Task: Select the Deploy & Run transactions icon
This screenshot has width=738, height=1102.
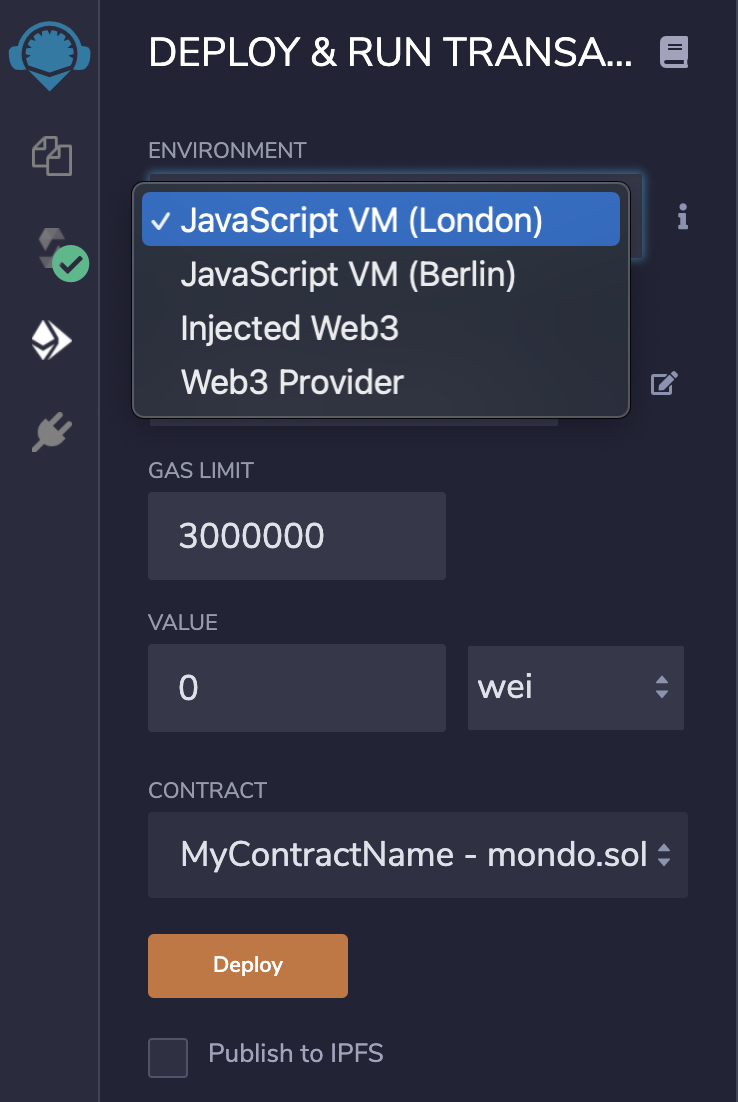Action: [x=51, y=340]
